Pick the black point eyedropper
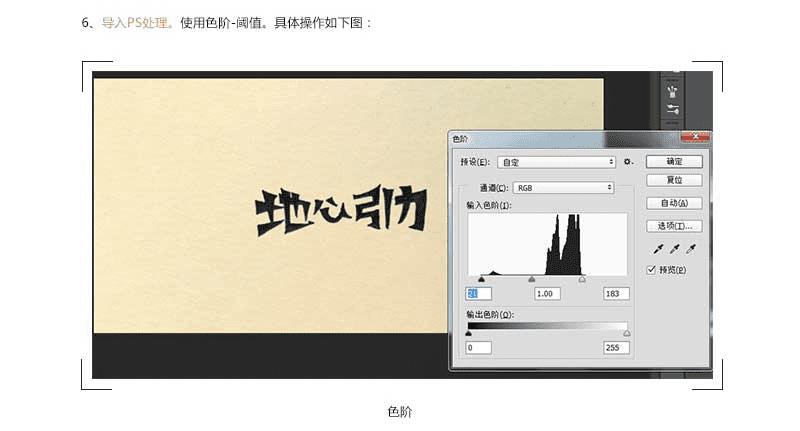The height and width of the screenshot is (431, 800). (x=658, y=249)
